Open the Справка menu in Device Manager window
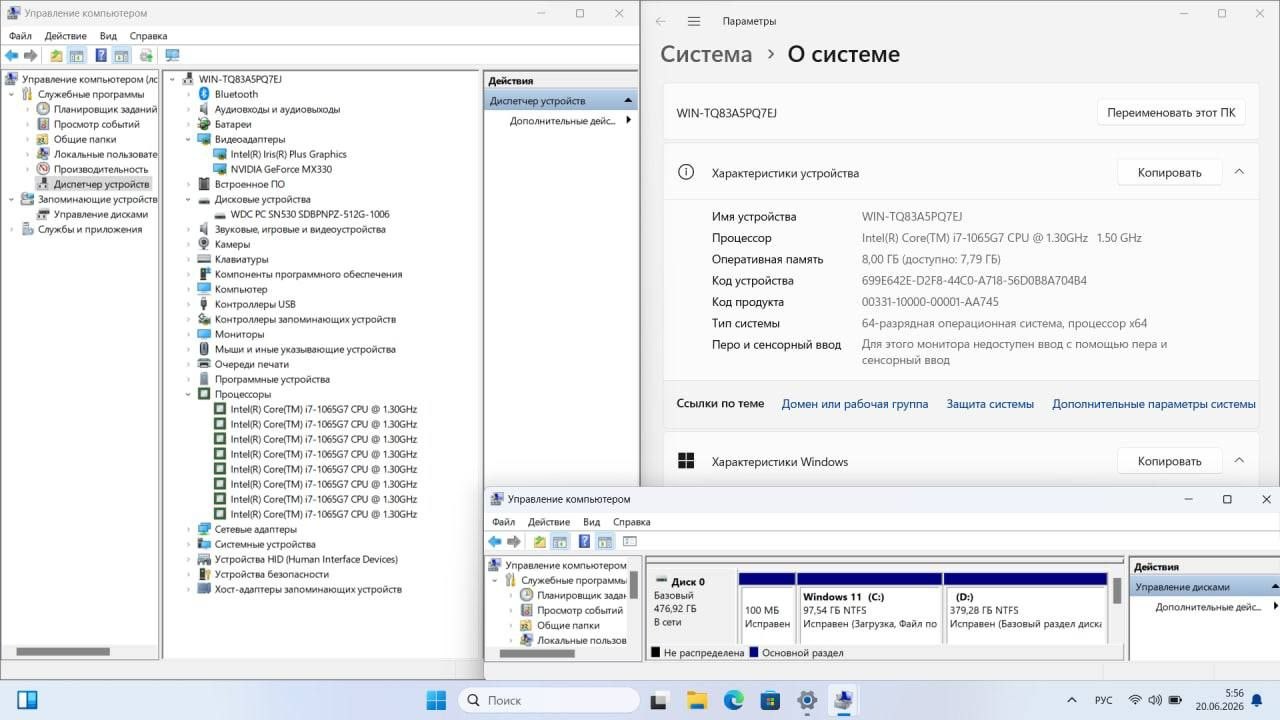Image resolution: width=1280 pixels, height=720 pixels. click(148, 36)
